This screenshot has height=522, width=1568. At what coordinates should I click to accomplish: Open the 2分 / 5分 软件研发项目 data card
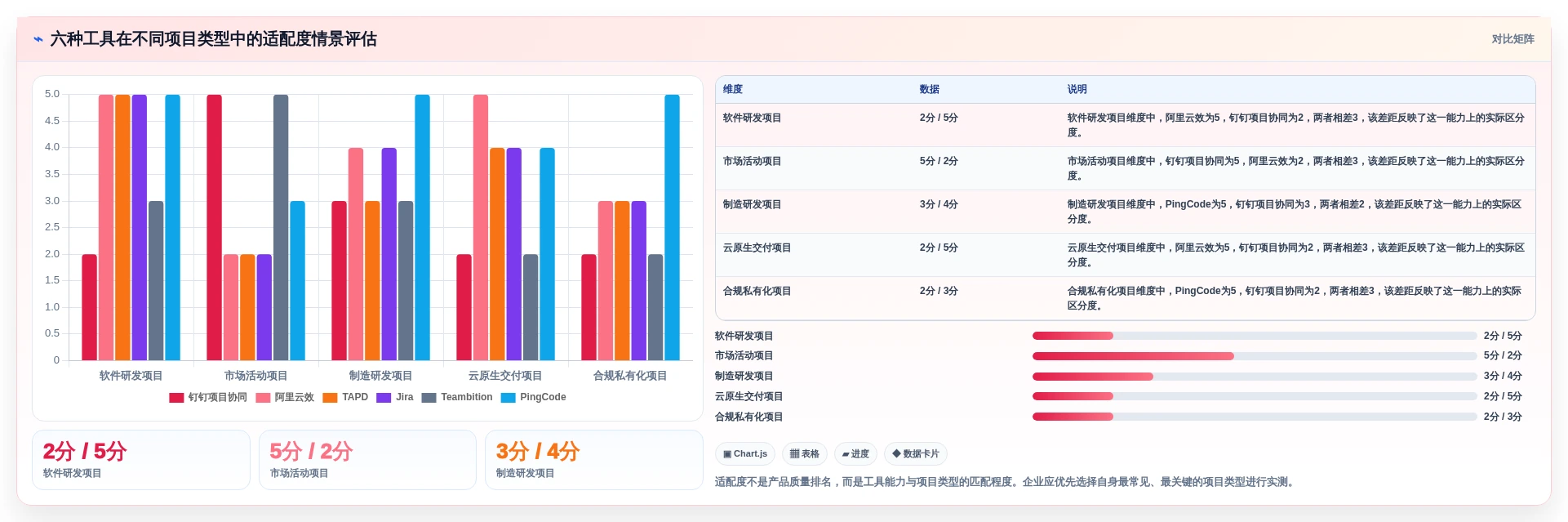(141, 460)
